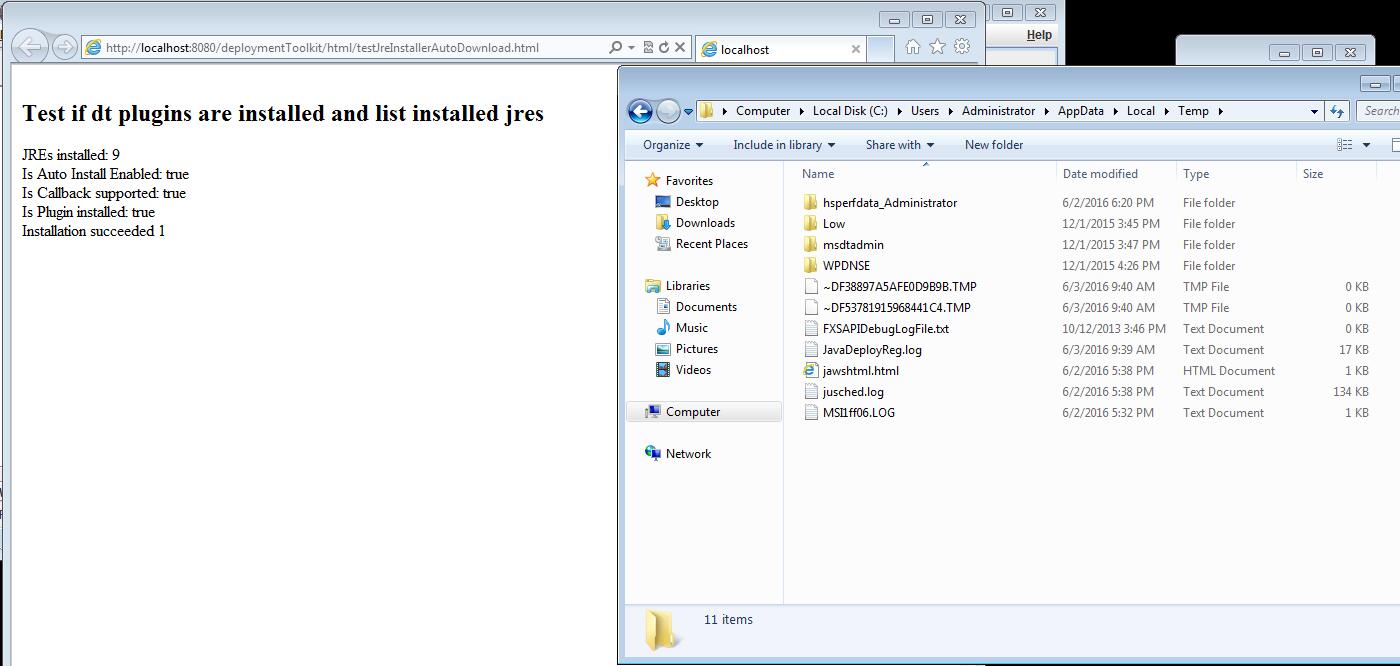Click the search magnifier in address bar

(616, 47)
